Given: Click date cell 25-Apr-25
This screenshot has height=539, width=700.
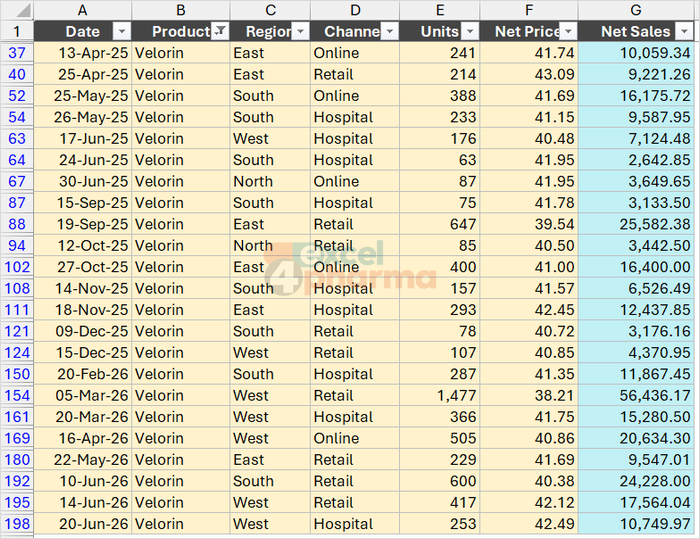Looking at the screenshot, I should tap(83, 74).
